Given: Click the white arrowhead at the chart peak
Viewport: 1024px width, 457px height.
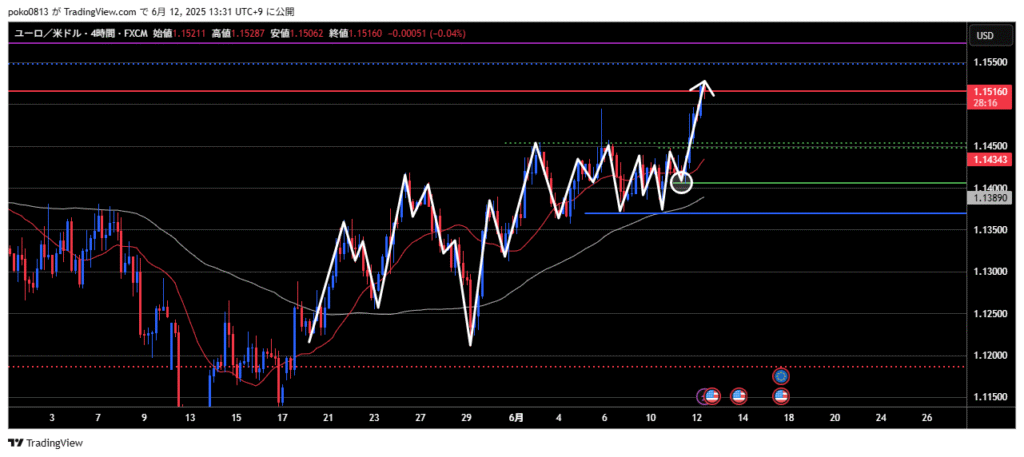Looking at the screenshot, I should (707, 85).
